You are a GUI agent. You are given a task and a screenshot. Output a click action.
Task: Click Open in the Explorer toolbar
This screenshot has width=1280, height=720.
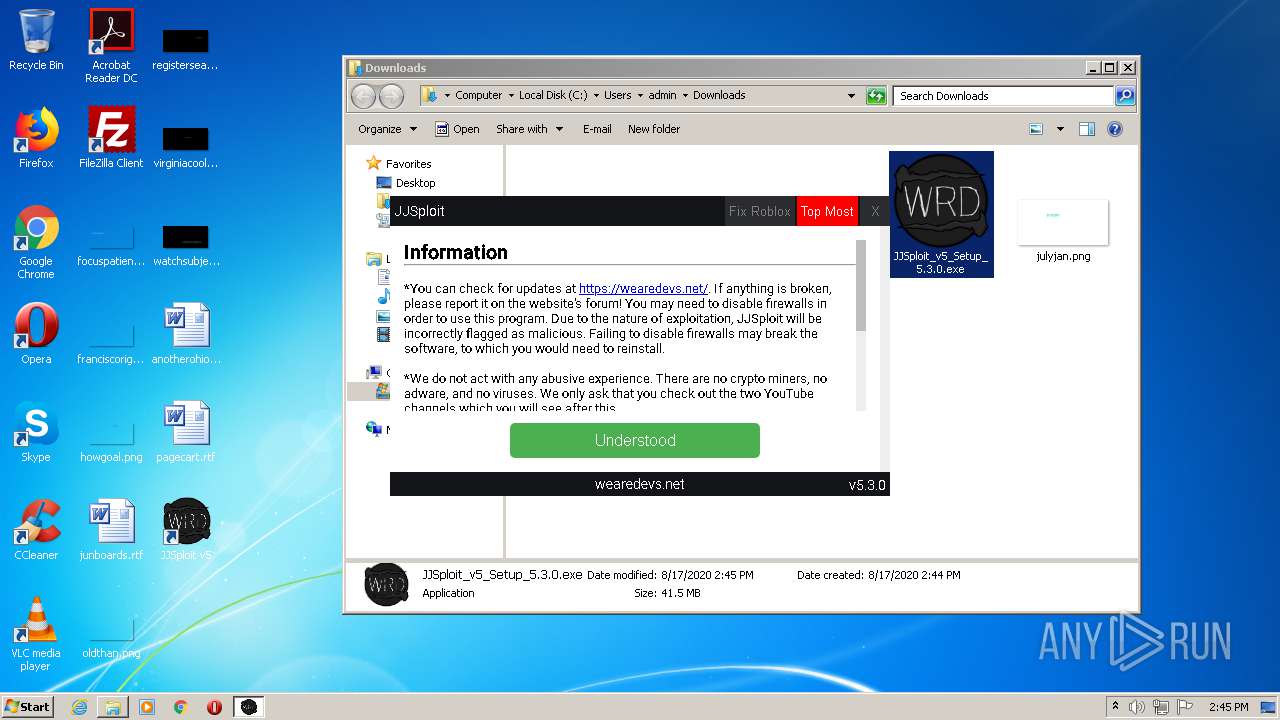point(458,129)
